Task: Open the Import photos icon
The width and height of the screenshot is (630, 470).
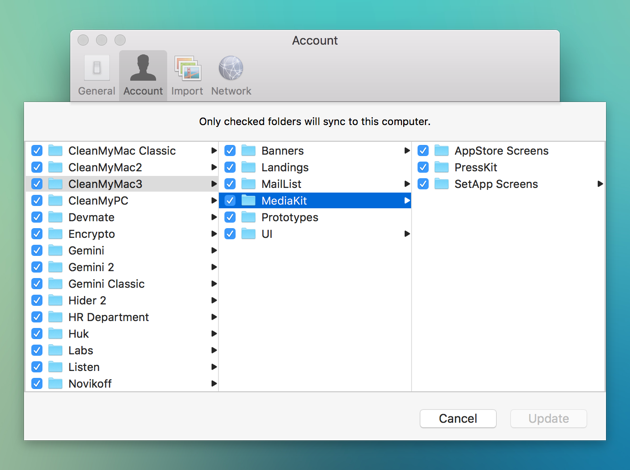Action: pos(187,68)
